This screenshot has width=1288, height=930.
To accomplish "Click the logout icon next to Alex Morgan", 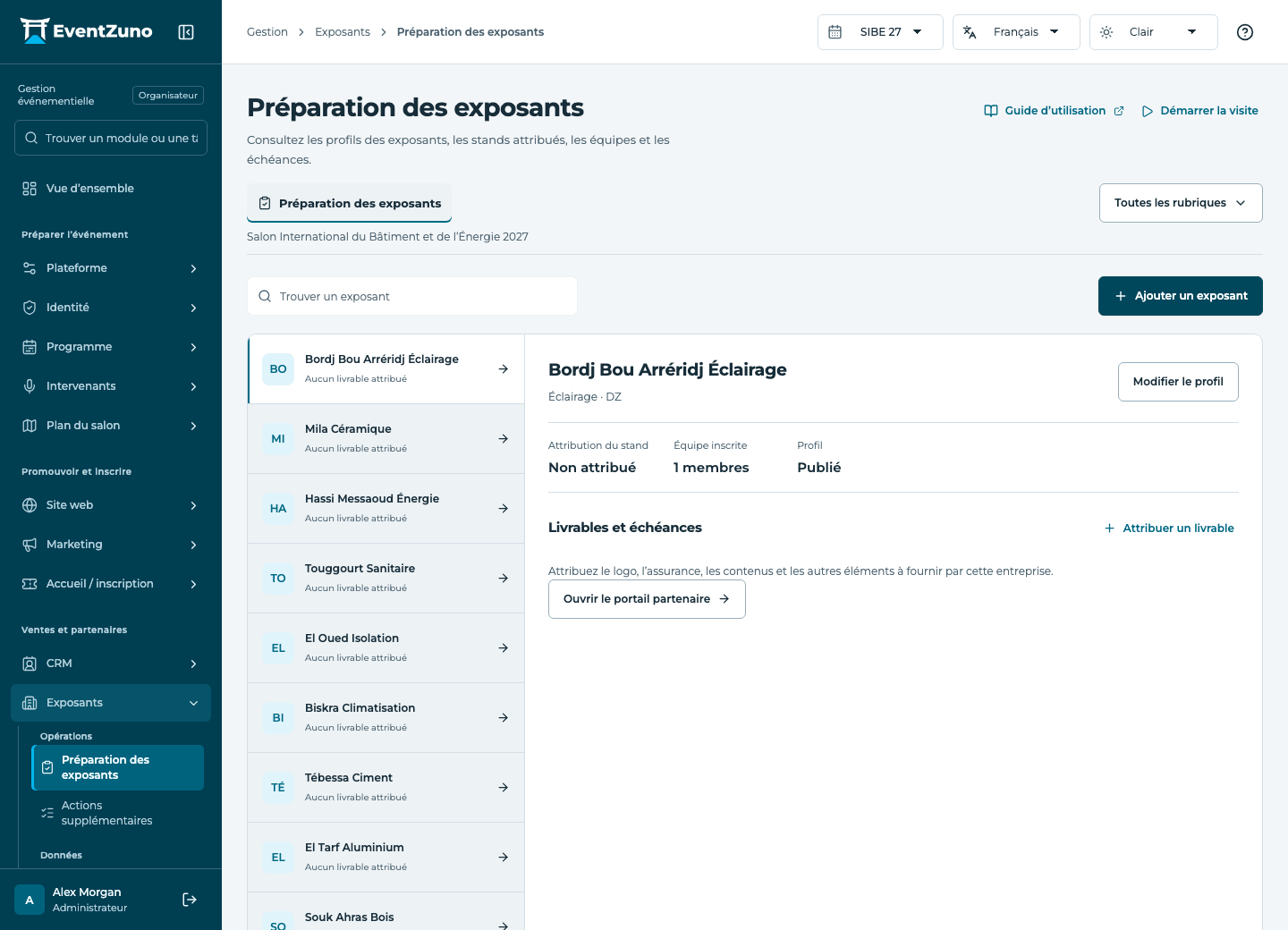I will tap(190, 900).
